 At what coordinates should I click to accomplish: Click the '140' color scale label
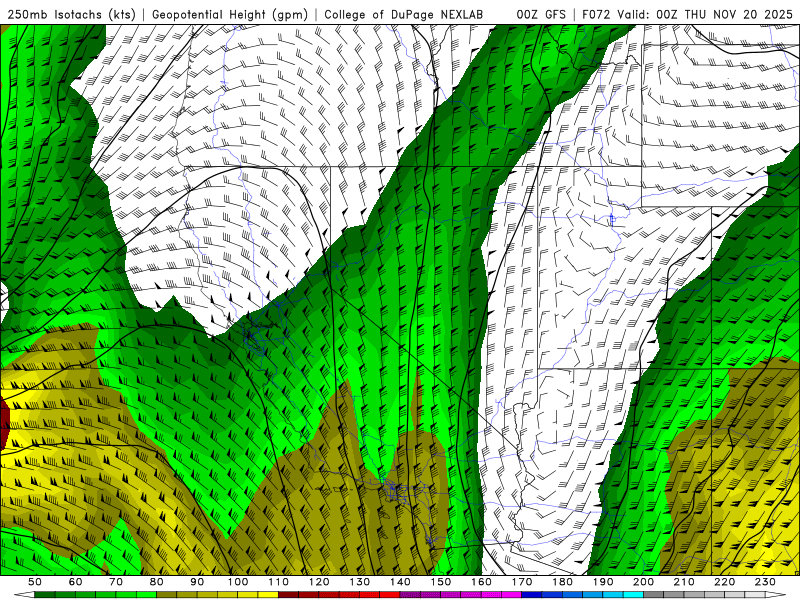coord(400,582)
